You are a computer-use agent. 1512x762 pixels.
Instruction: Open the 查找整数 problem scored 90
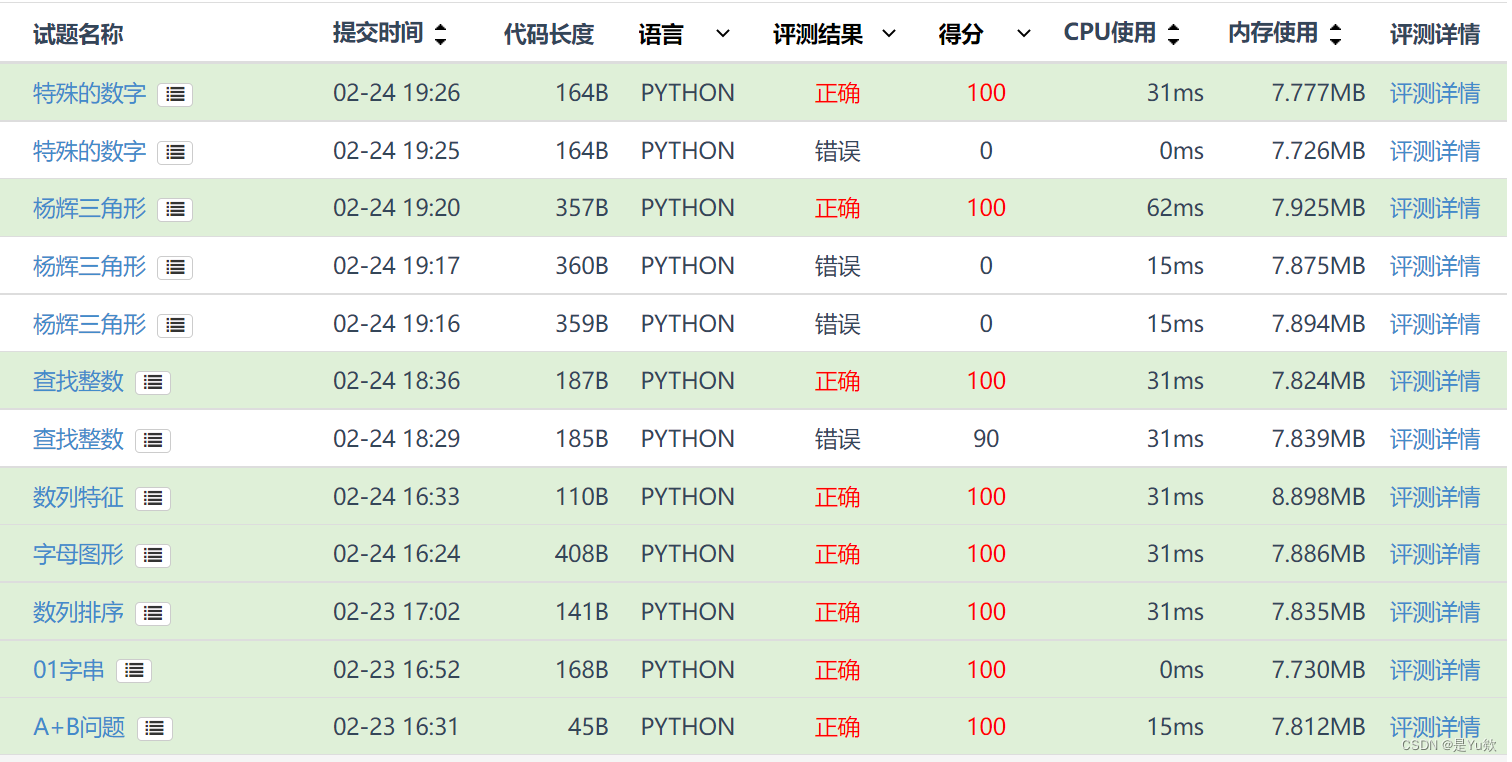[x=78, y=439]
